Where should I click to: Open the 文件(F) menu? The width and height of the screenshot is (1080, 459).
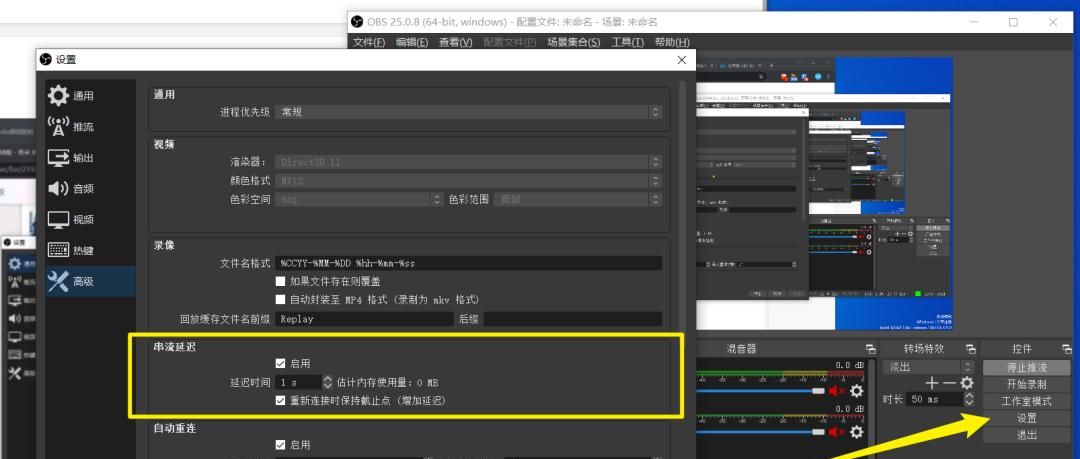point(369,42)
